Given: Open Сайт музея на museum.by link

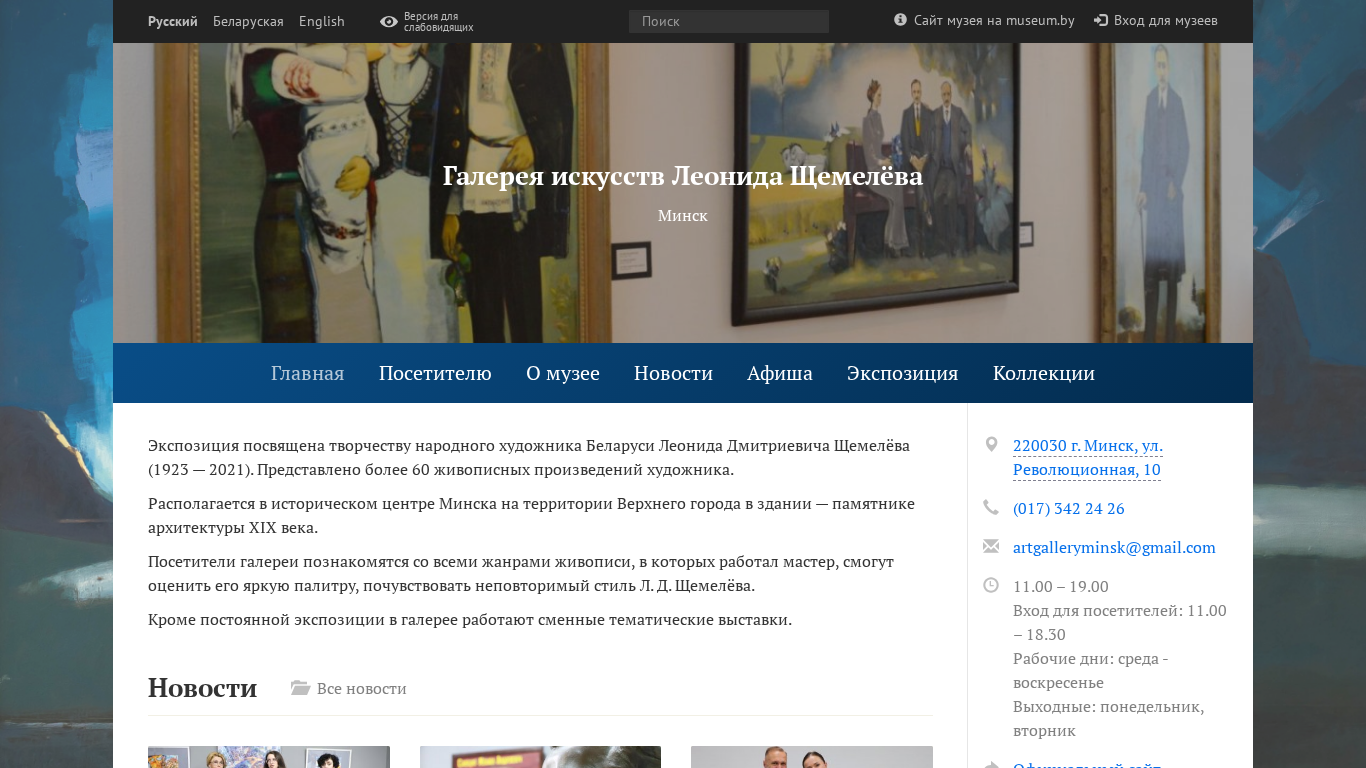Looking at the screenshot, I should (x=994, y=20).
